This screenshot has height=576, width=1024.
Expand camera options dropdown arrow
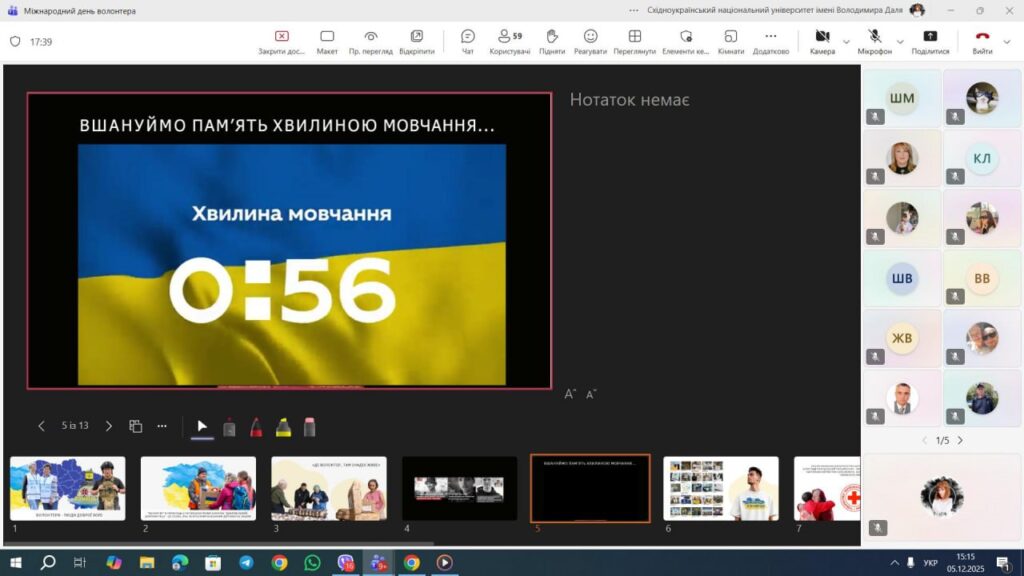pyautogui.click(x=847, y=42)
